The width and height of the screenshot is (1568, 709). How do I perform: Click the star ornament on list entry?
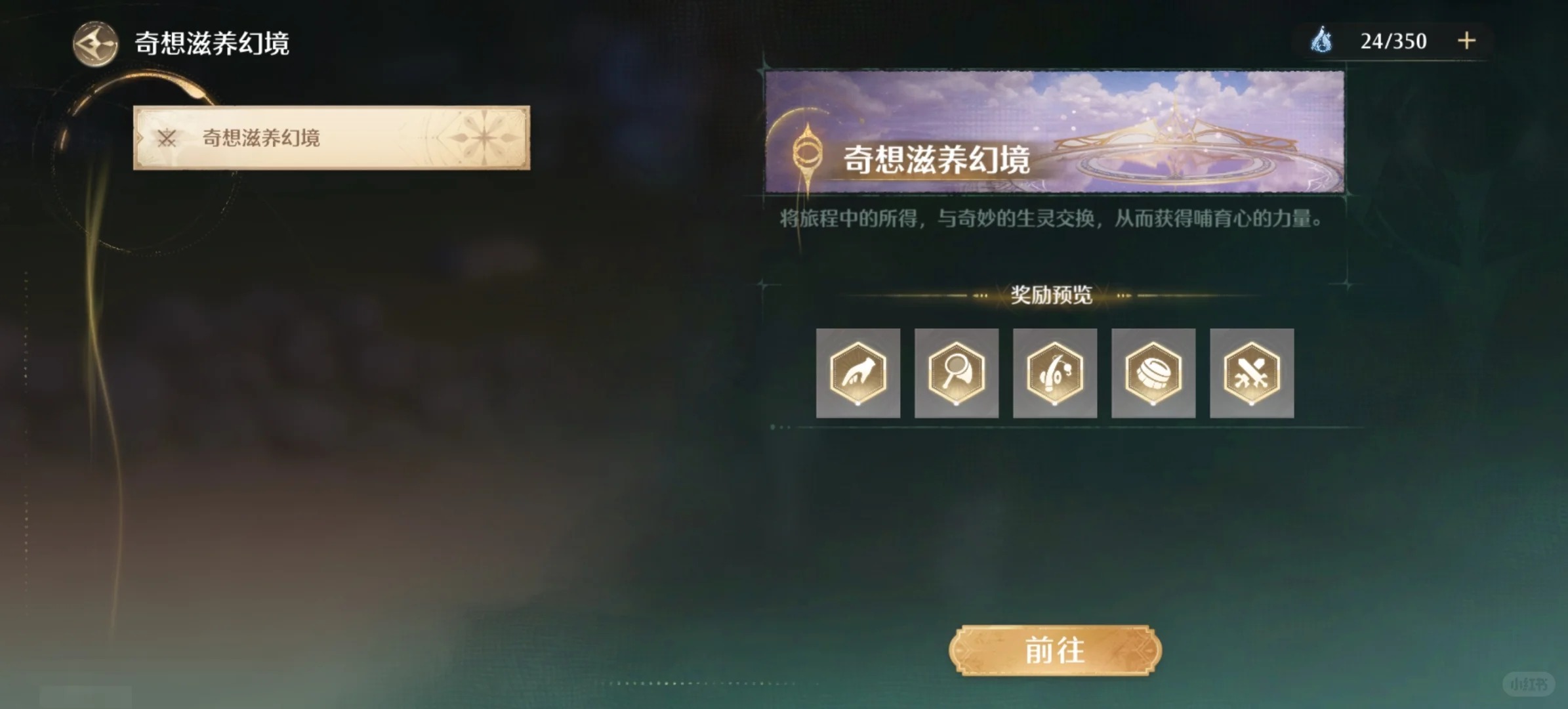coord(484,137)
